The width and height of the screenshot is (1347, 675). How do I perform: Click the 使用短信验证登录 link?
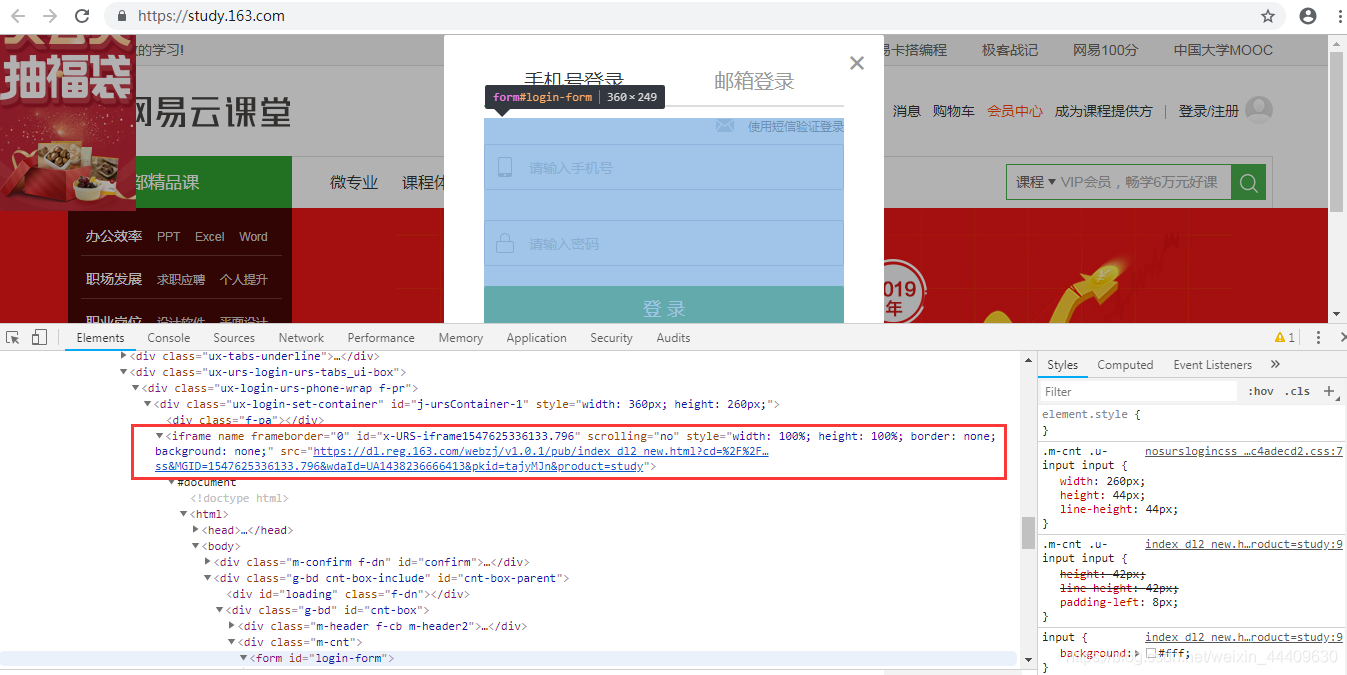796,126
